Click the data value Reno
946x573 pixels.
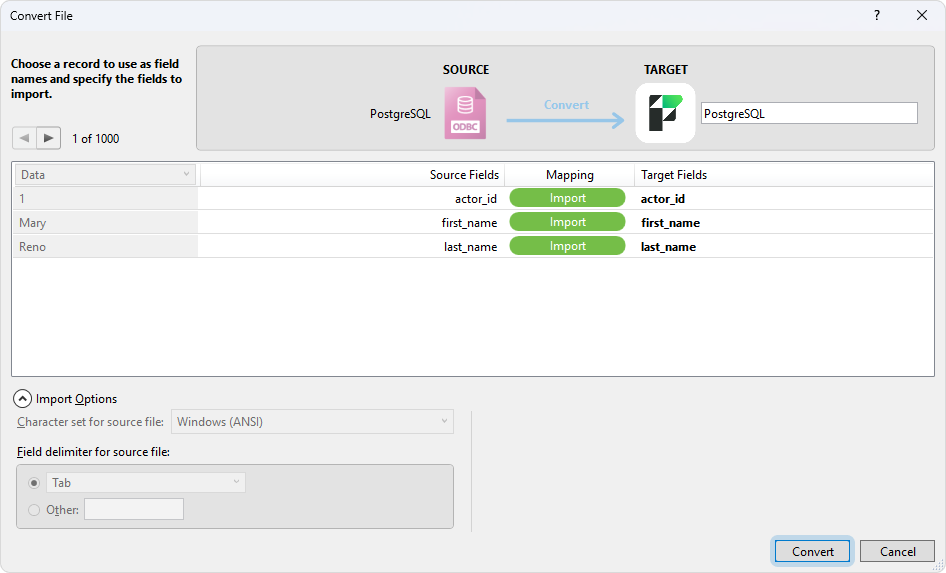(x=33, y=247)
